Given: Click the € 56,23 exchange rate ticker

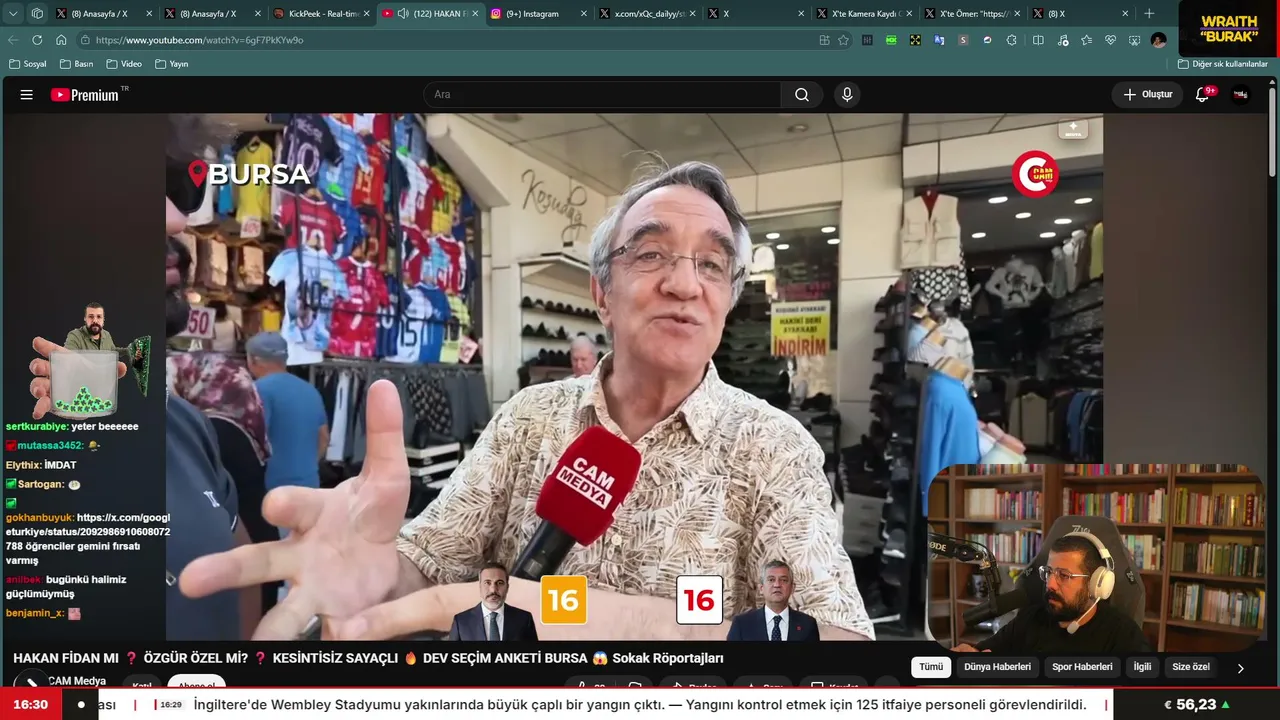Looking at the screenshot, I should (x=1196, y=705).
